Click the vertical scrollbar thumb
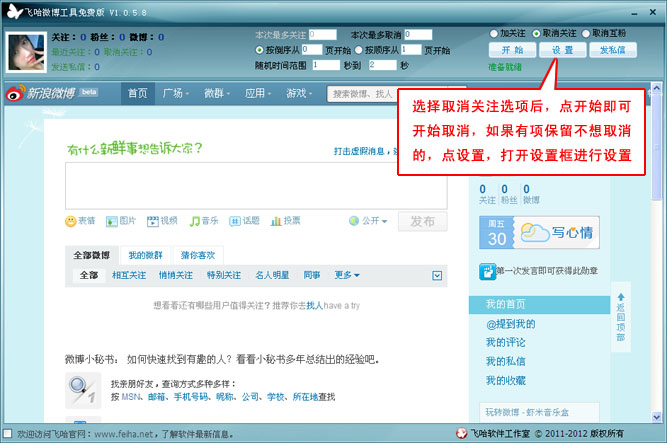This screenshot has width=667, height=443. coord(656,147)
